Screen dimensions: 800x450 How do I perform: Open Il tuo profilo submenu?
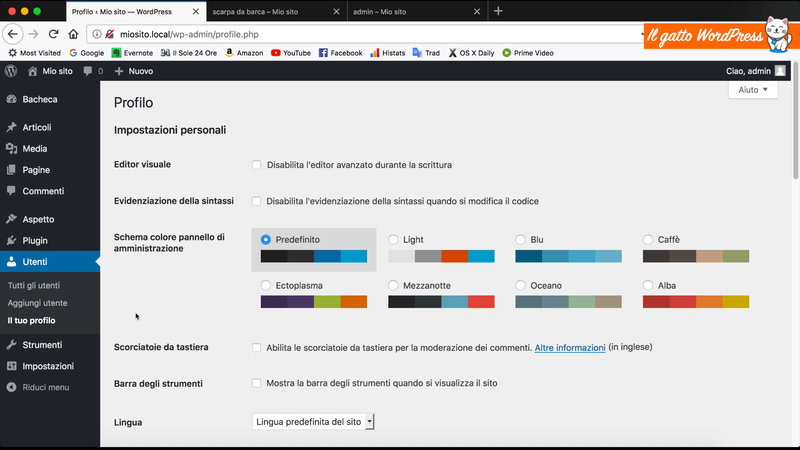coord(31,320)
